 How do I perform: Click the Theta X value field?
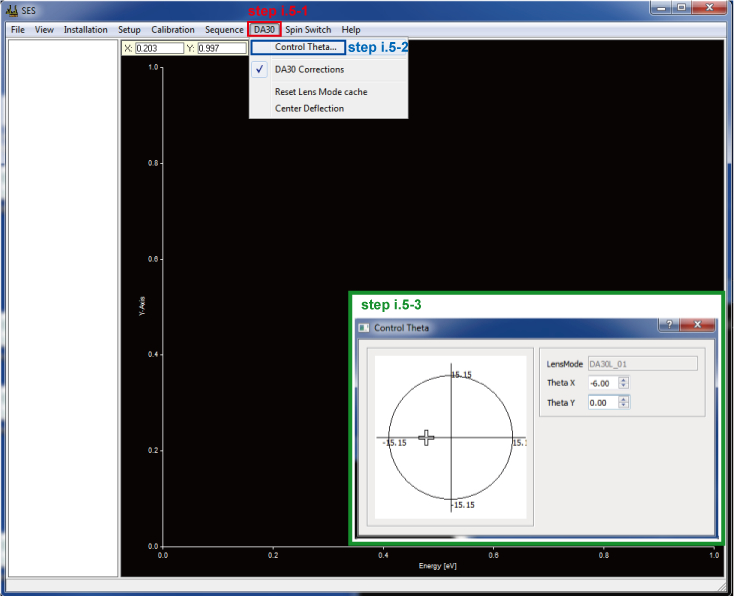(602, 383)
